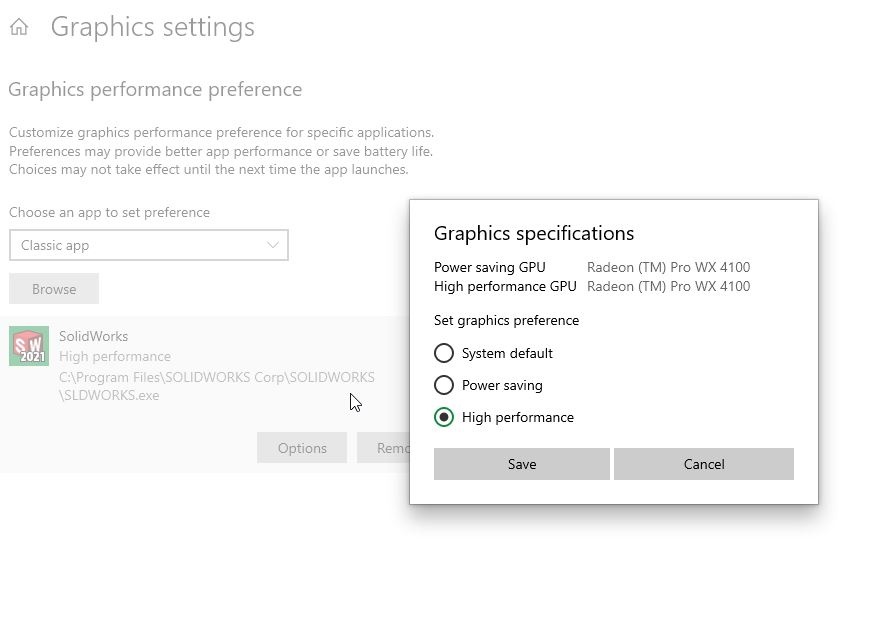
Task: Save the graphics preference
Action: pos(521,464)
